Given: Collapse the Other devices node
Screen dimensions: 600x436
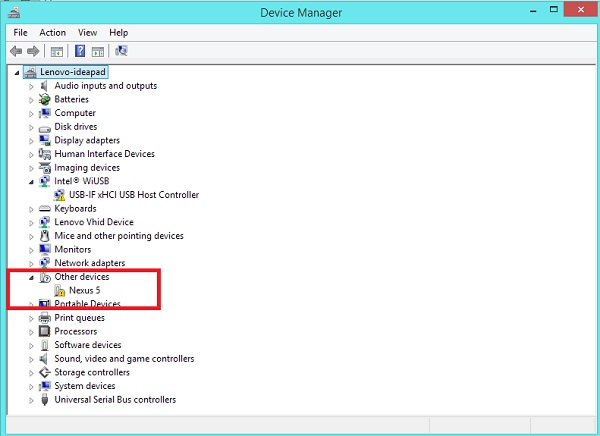Looking at the screenshot, I should [x=31, y=277].
